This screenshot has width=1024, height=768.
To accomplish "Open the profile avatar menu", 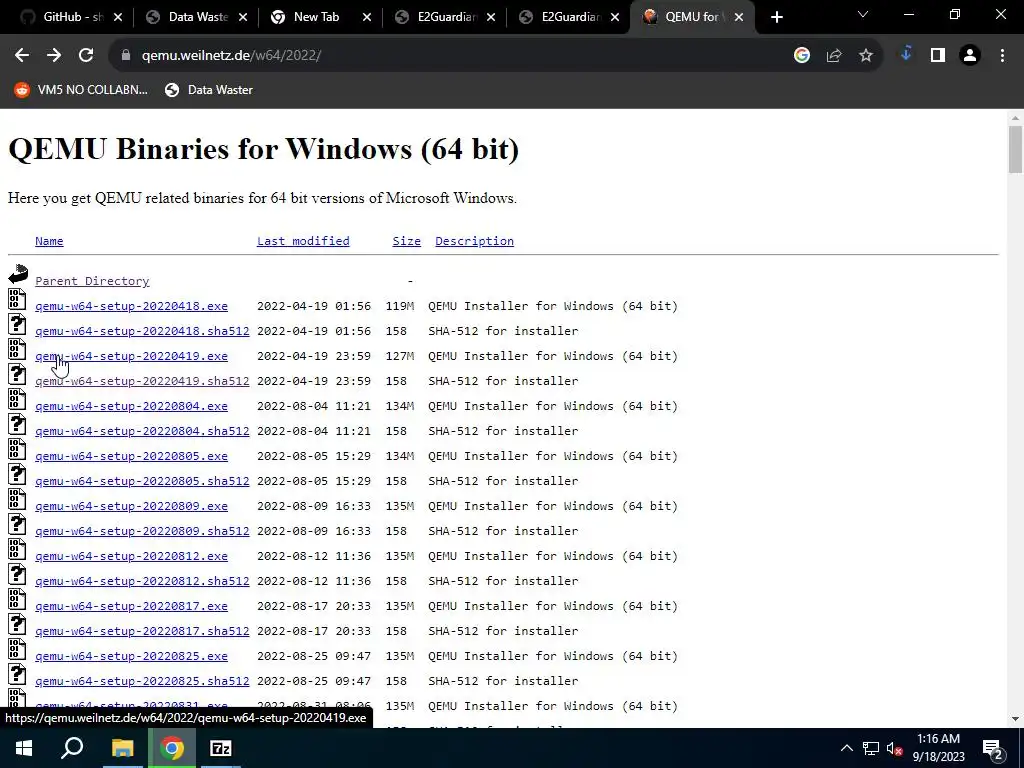I will [970, 56].
